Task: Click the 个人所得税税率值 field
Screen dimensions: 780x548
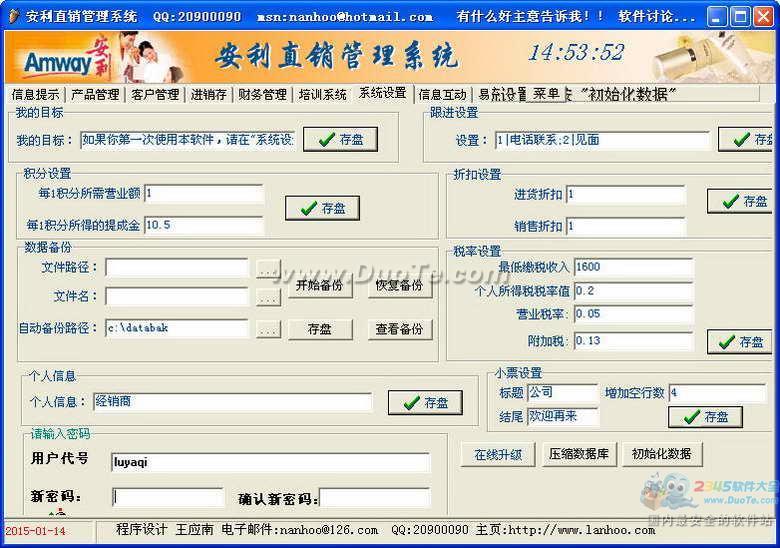Action: [x=634, y=291]
